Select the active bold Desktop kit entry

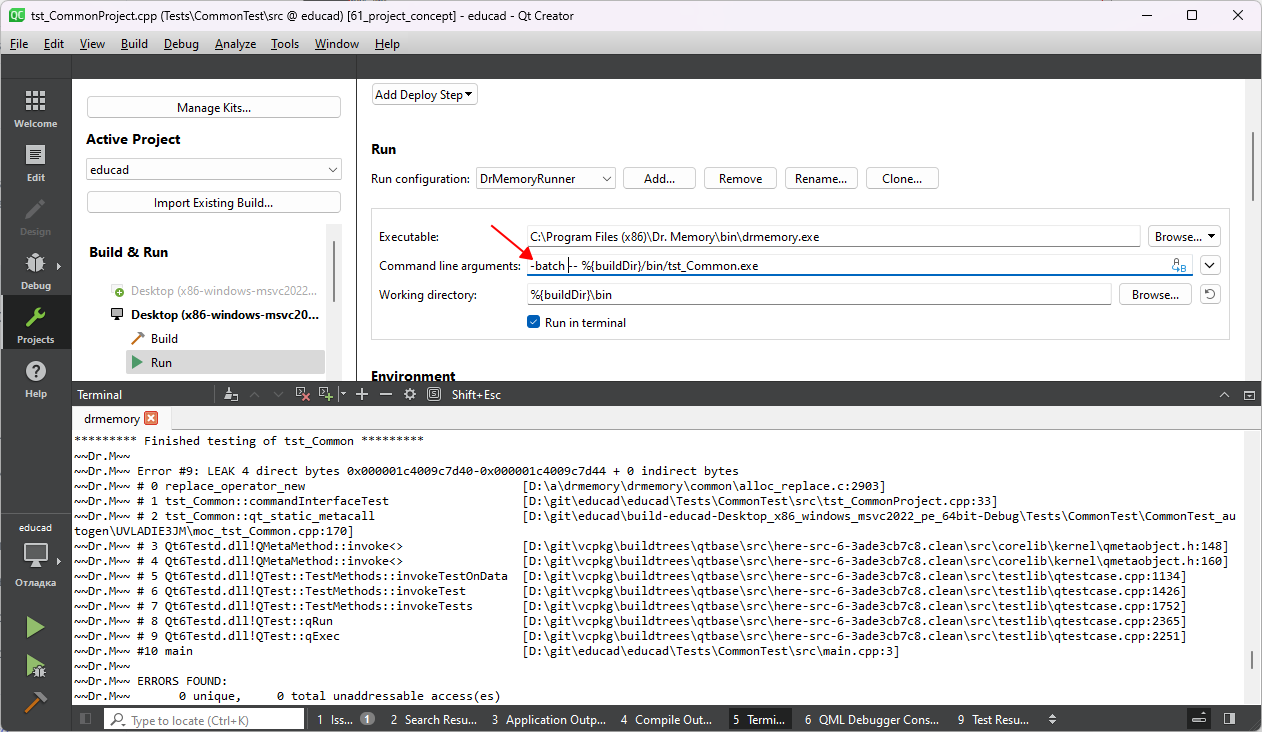coord(224,314)
